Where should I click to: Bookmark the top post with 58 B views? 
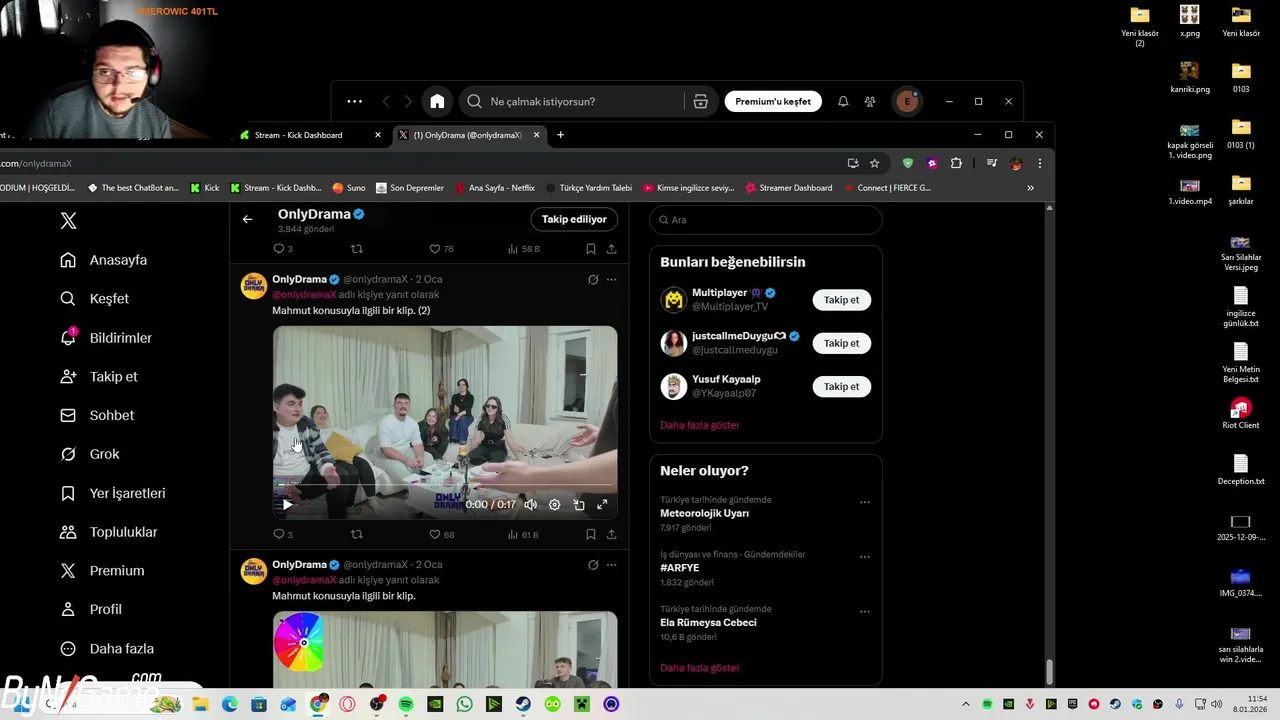point(591,249)
